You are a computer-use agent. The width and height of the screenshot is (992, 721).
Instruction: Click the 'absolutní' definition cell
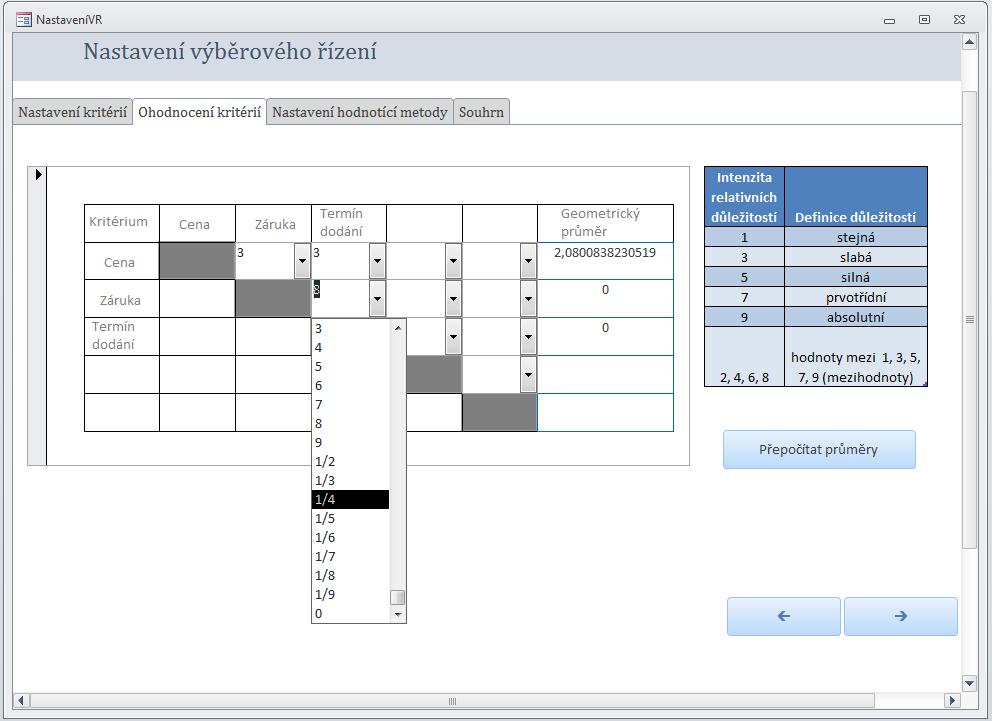click(x=855, y=317)
